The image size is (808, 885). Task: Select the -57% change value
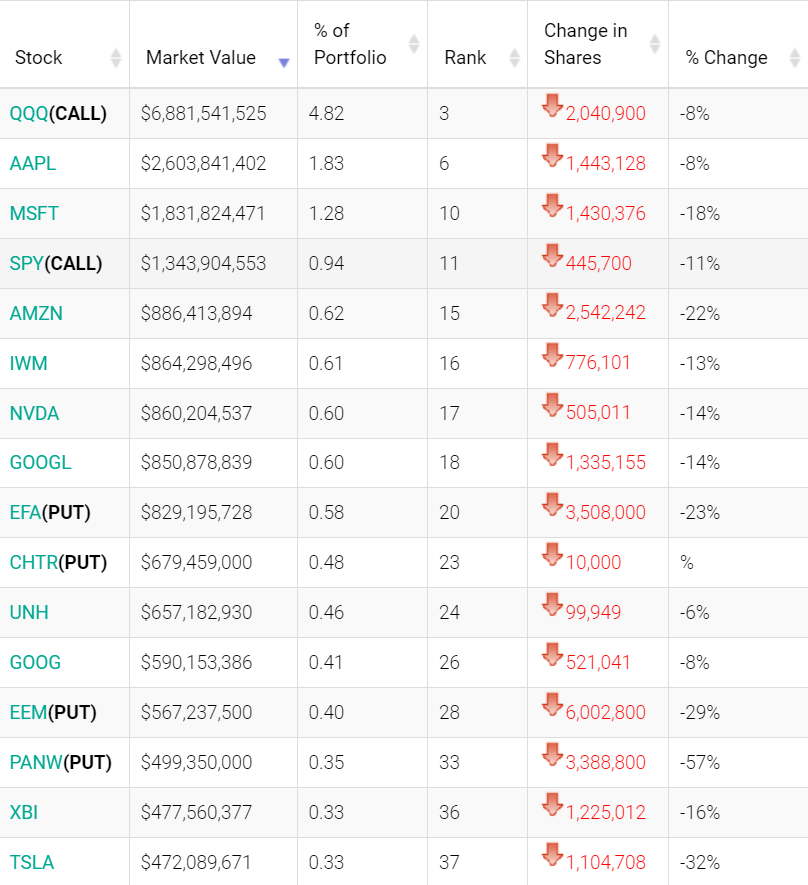pyautogui.click(x=700, y=763)
